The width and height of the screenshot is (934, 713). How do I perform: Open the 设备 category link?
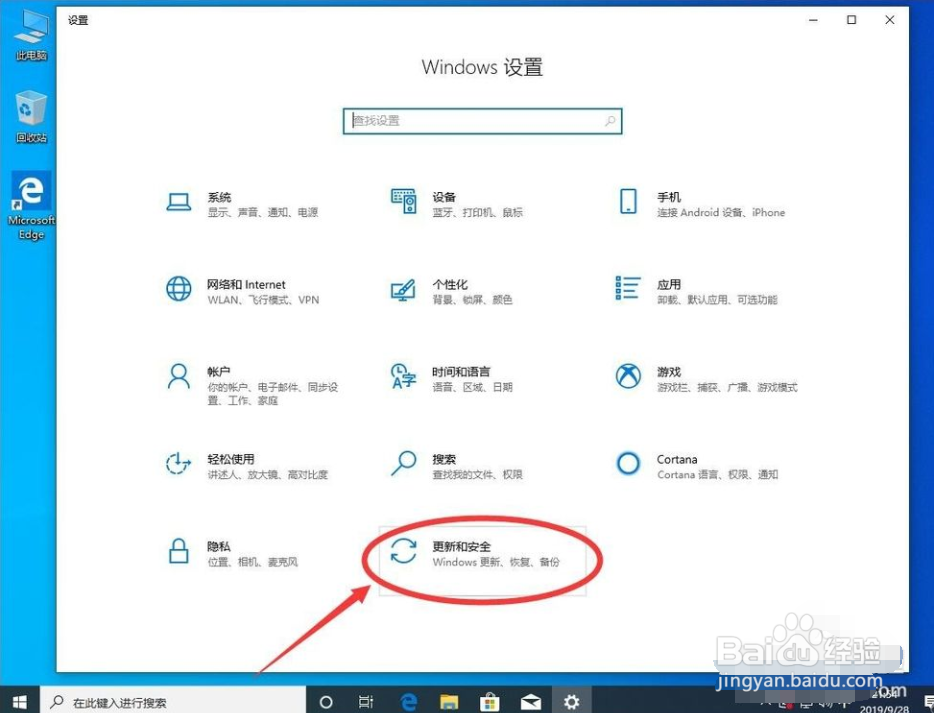pos(444,197)
